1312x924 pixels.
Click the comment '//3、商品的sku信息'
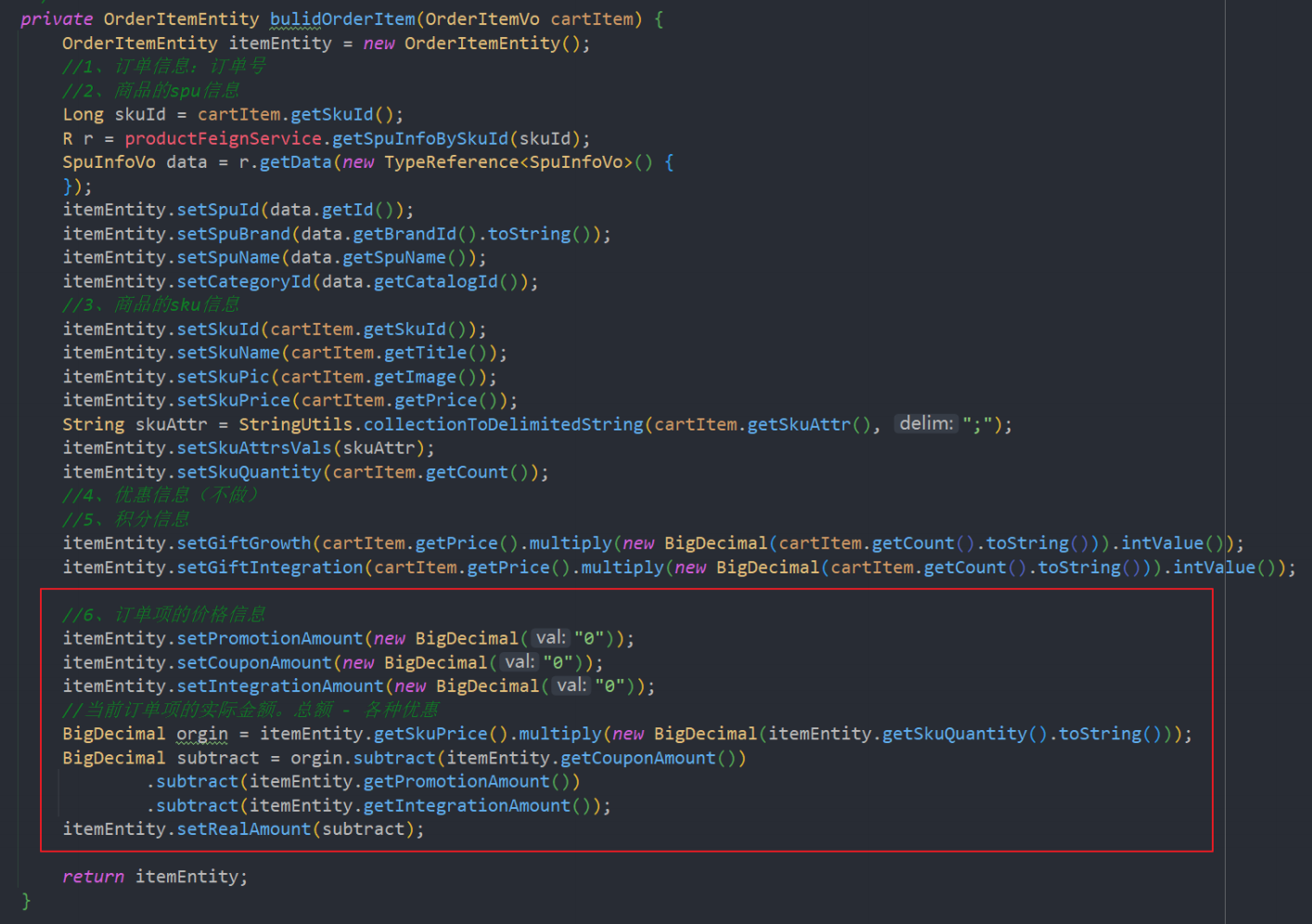tap(151, 304)
